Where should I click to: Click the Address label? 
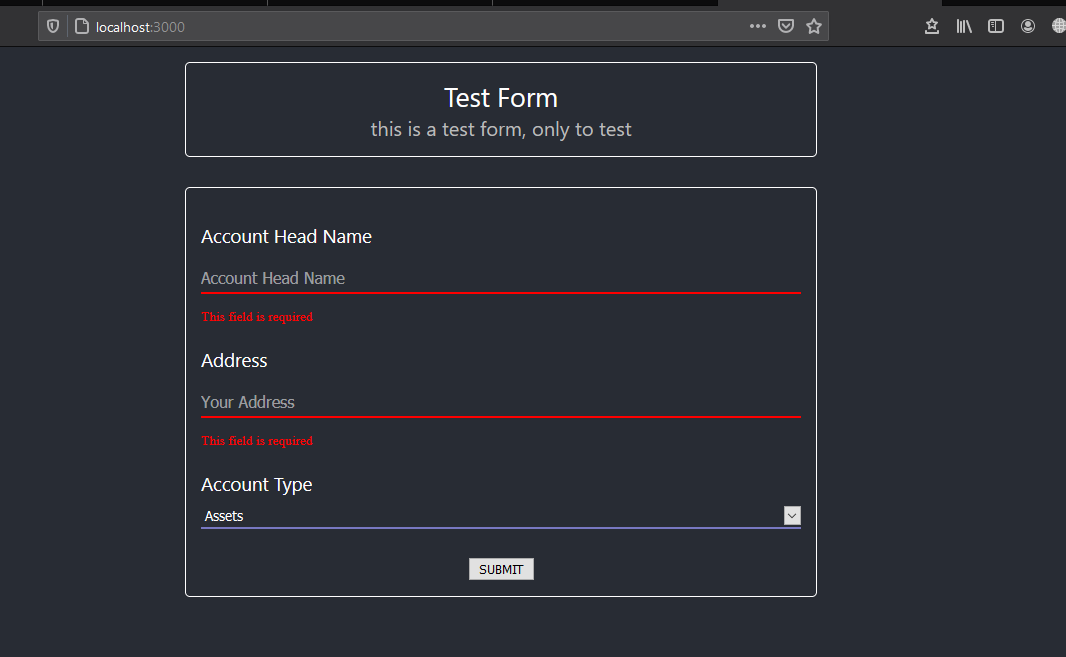coord(234,360)
